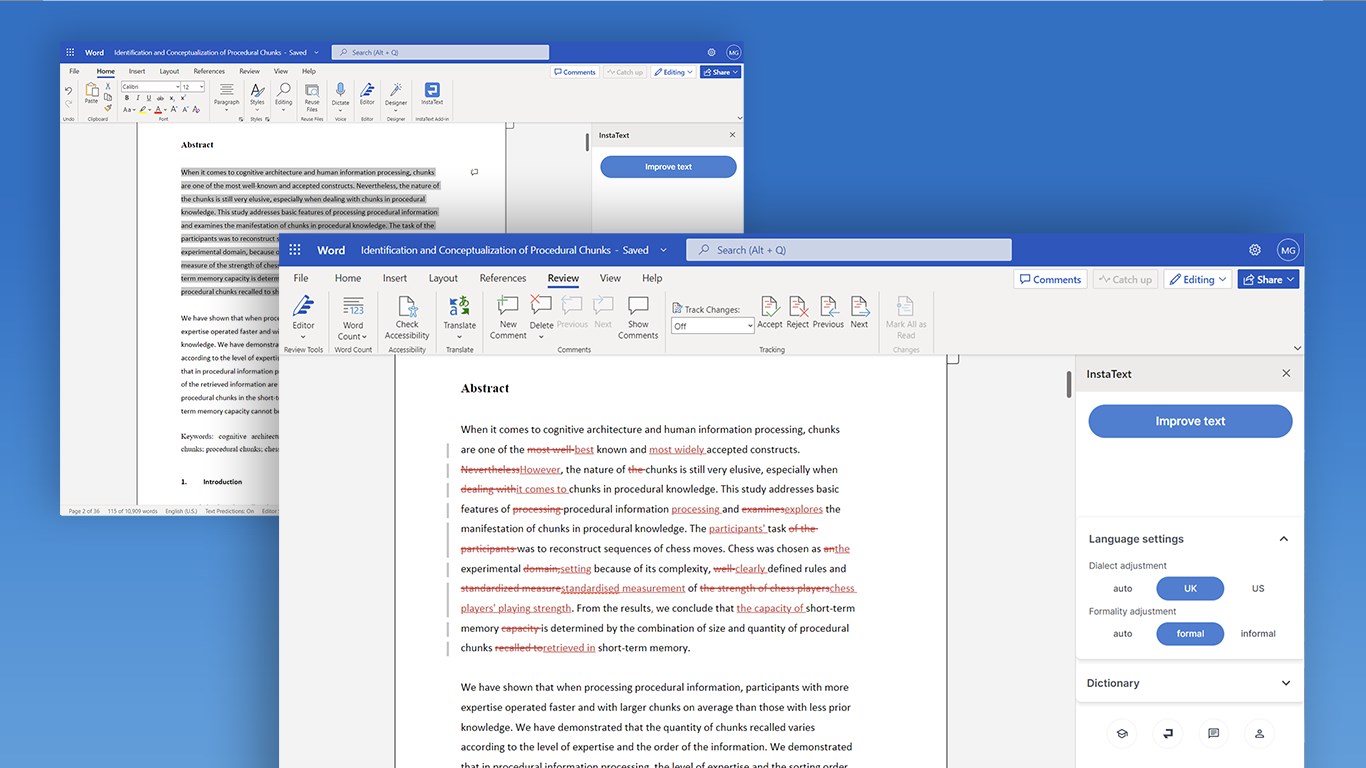The width and height of the screenshot is (1366, 768).
Task: Toggle Underline in back window Font group
Action: point(149,98)
